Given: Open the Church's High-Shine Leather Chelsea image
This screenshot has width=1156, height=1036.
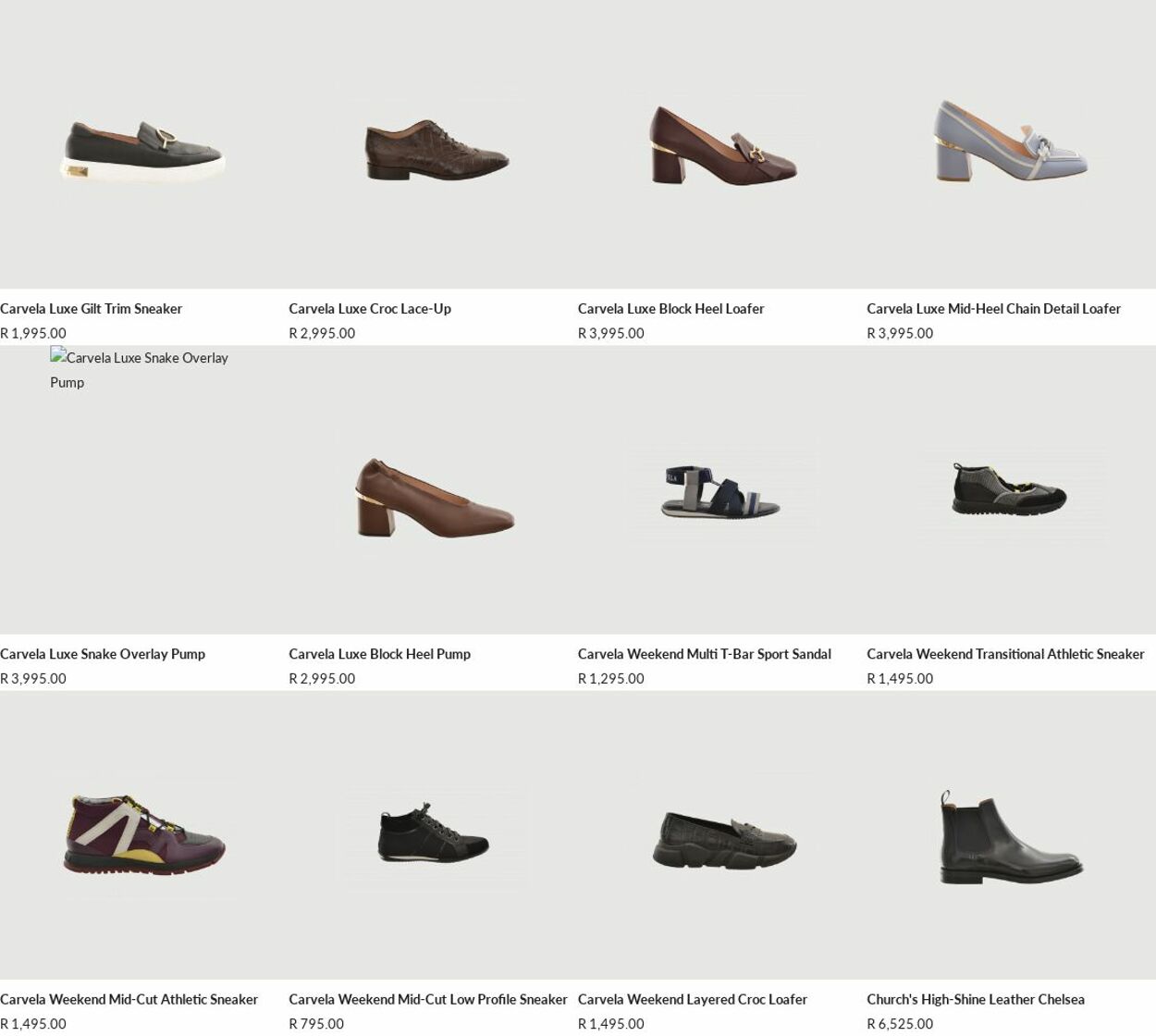Looking at the screenshot, I should pyautogui.click(x=1011, y=835).
